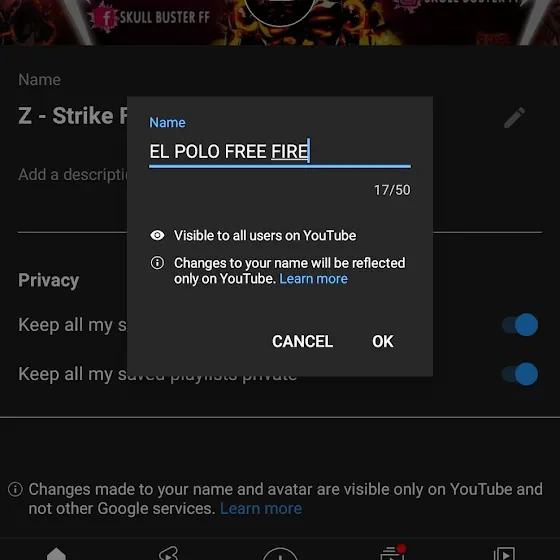This screenshot has width=560, height=560.
Task: Open the Subscriptions icon with red dot
Action: tap(392, 552)
